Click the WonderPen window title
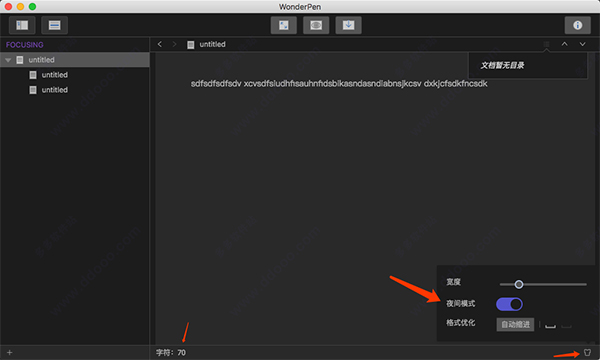Viewport: 600px width, 360px height. pyautogui.click(x=300, y=7)
